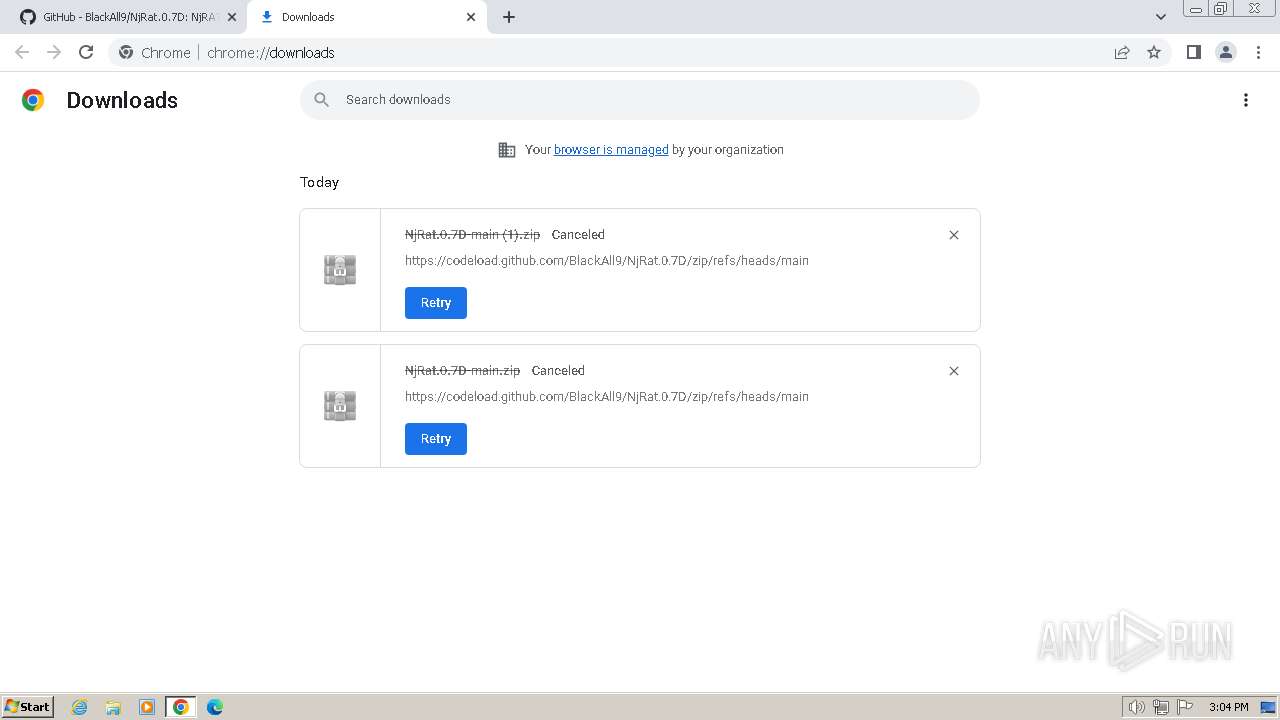Screen dimensions: 1280x720
Task: Click the search magnifier icon
Action: coord(321,100)
